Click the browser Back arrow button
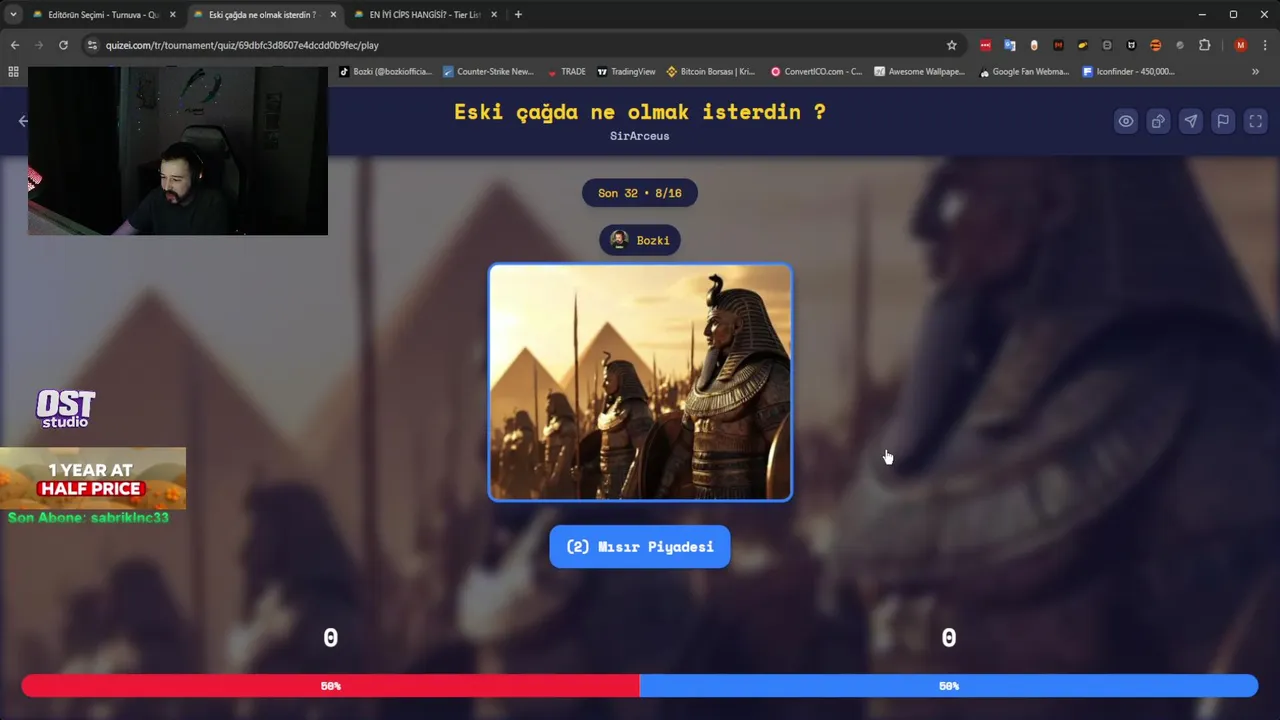The height and width of the screenshot is (720, 1280). tap(14, 45)
